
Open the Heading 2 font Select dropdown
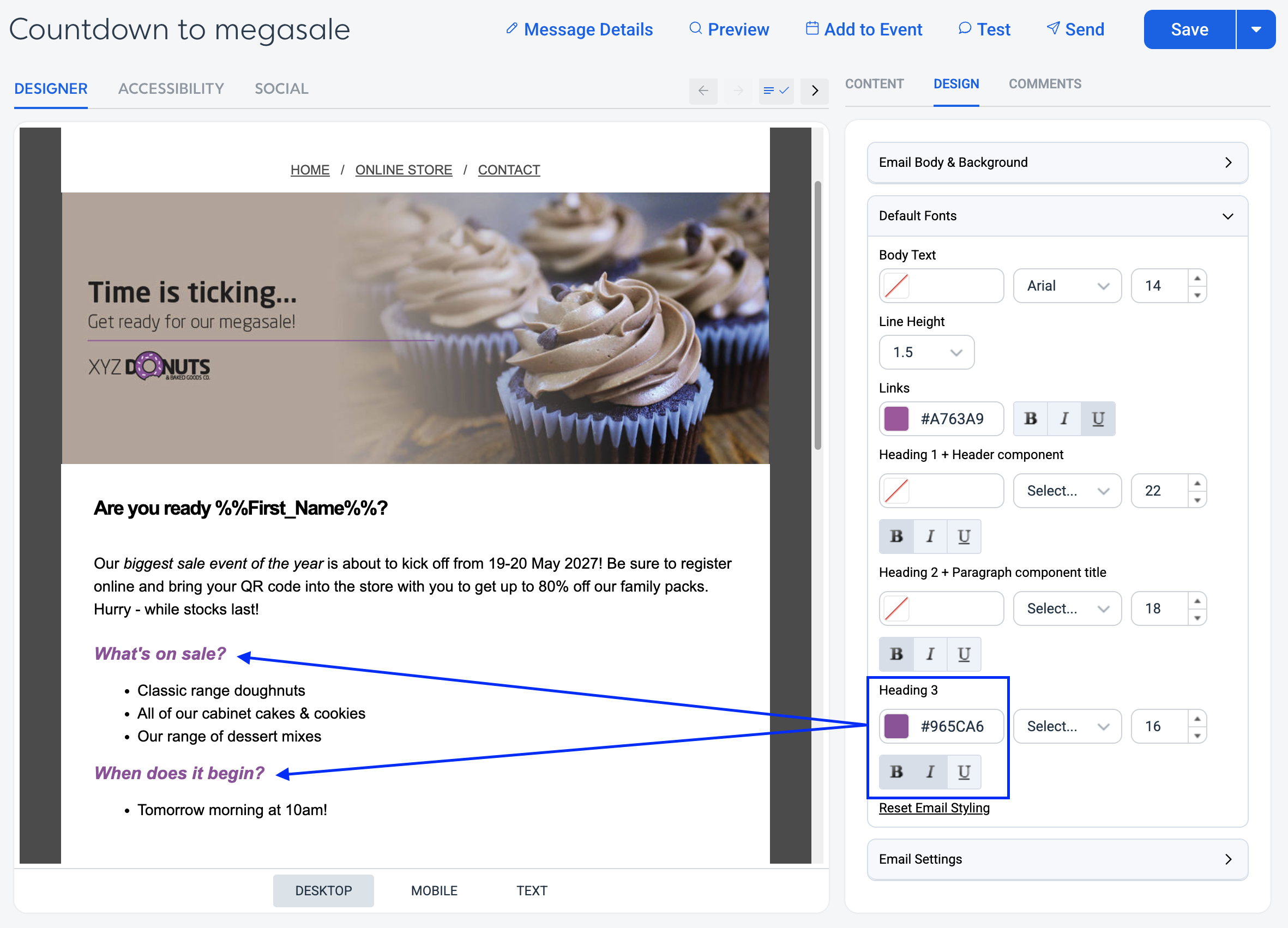click(x=1067, y=608)
